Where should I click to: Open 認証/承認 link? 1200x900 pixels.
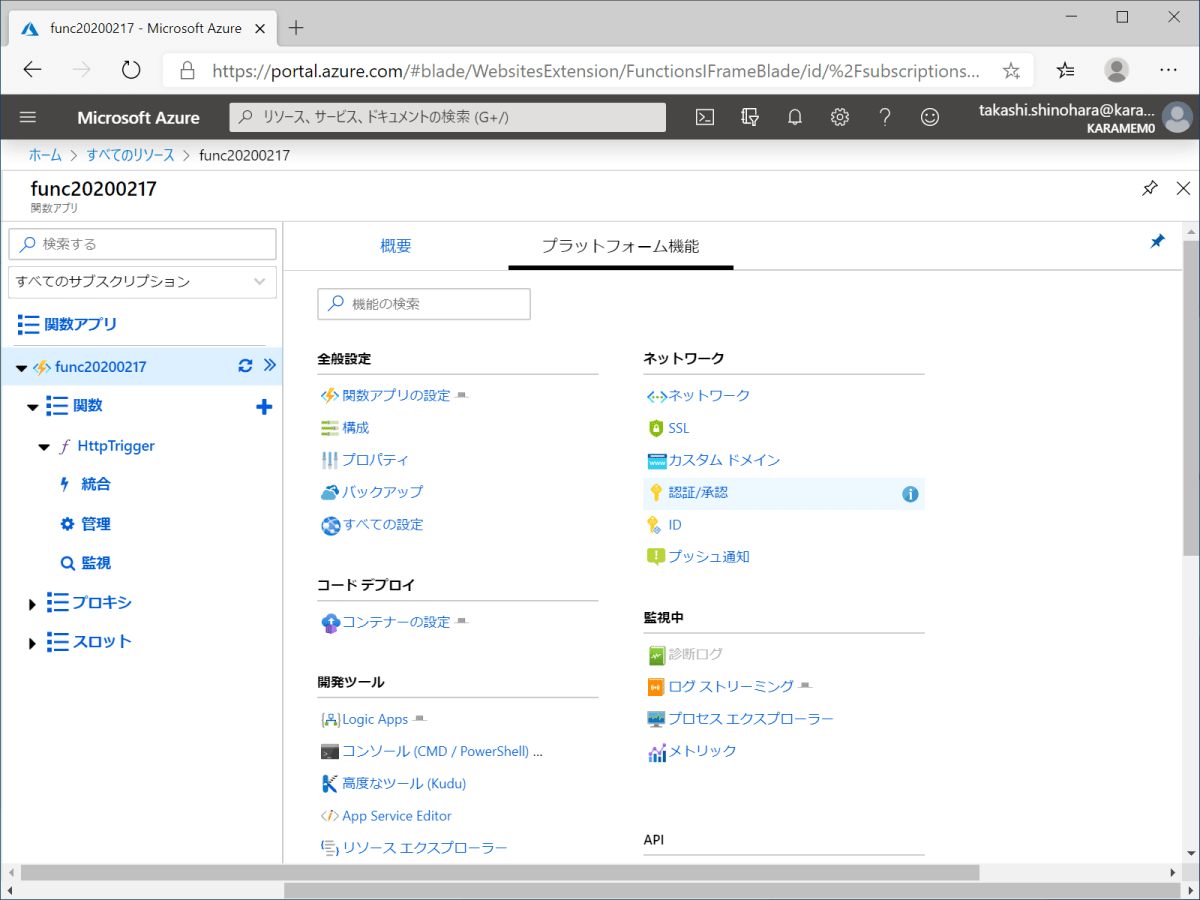[x=698, y=492]
